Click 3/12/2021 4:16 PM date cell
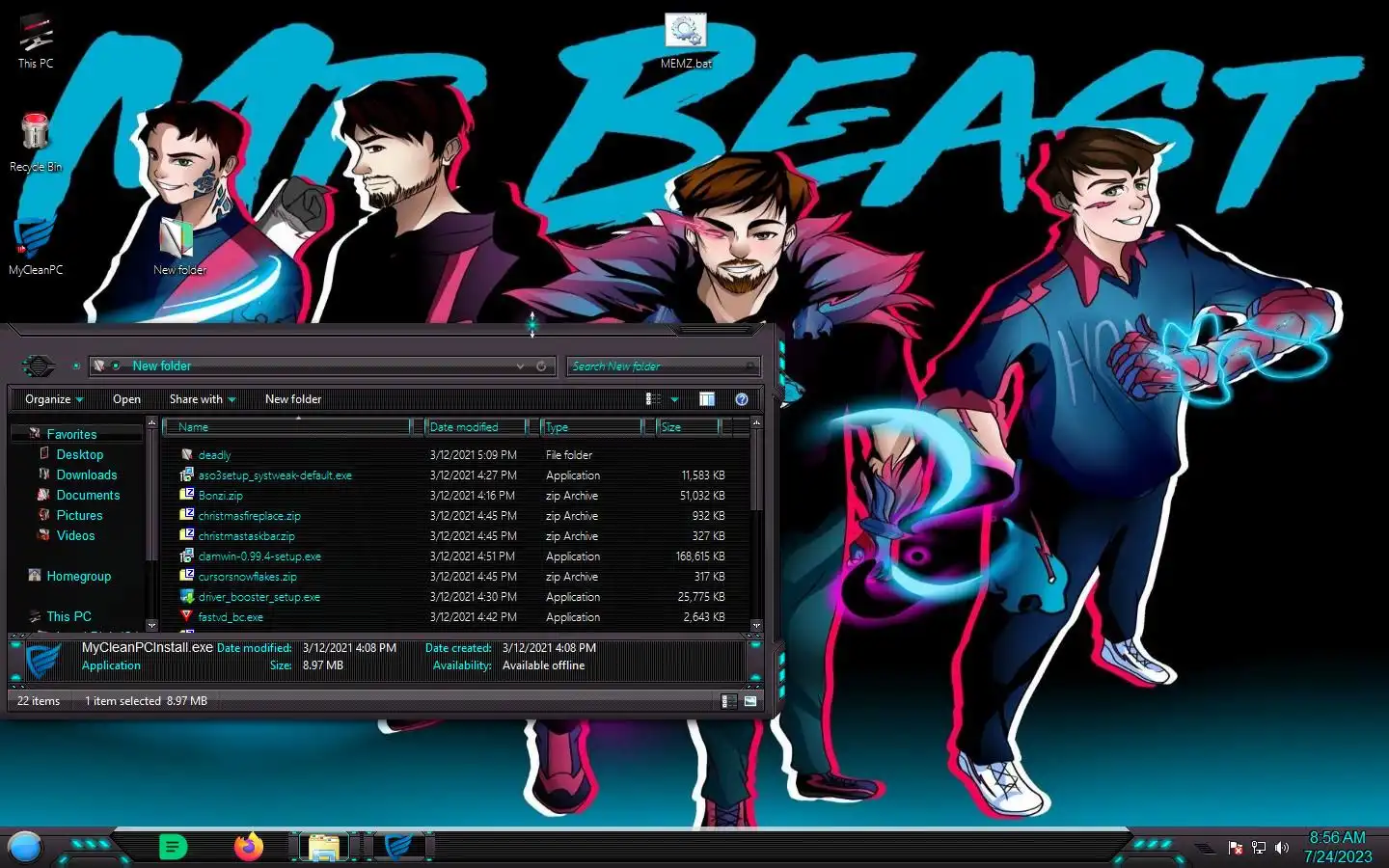1389x868 pixels. click(473, 496)
